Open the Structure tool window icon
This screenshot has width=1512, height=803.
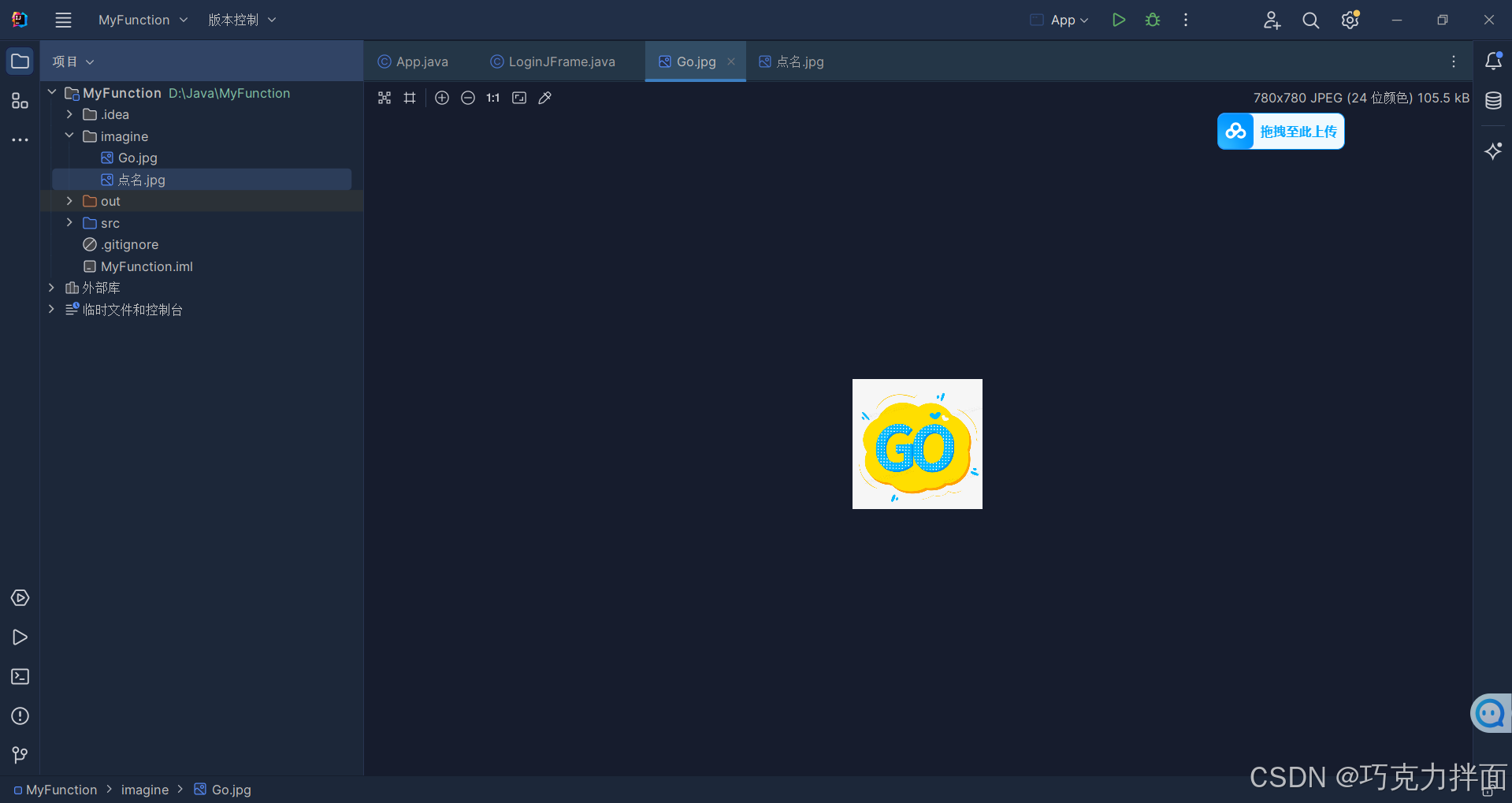[x=20, y=101]
